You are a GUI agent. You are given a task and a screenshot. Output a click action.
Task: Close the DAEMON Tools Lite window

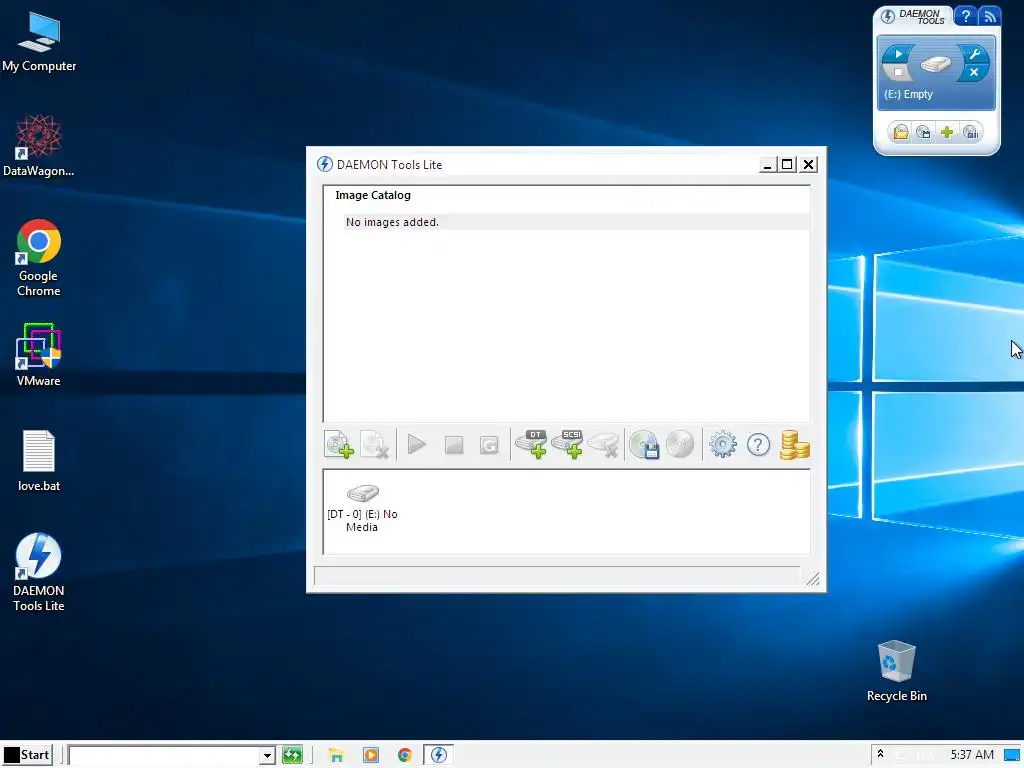pyautogui.click(x=808, y=165)
